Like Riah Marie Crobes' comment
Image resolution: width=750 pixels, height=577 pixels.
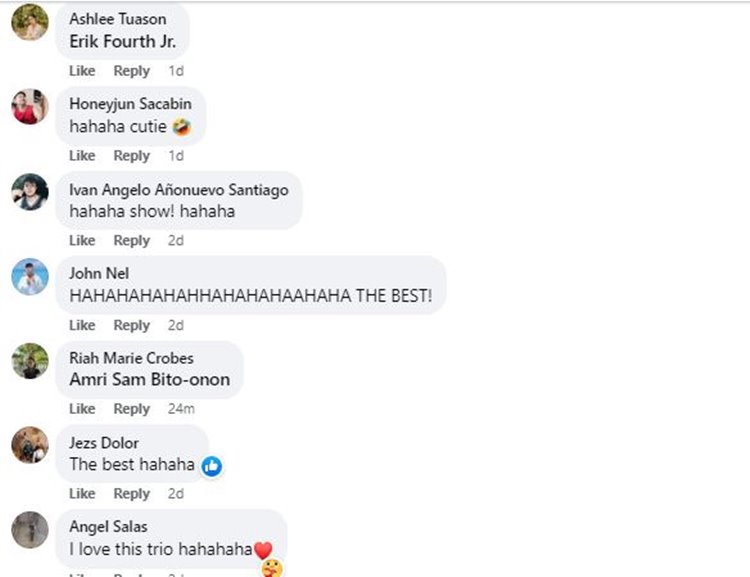(82, 409)
